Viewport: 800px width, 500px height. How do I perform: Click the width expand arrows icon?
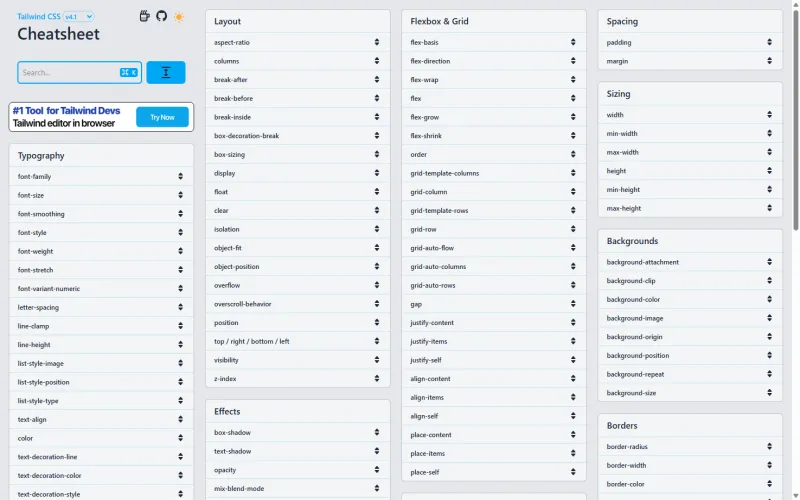click(x=769, y=115)
